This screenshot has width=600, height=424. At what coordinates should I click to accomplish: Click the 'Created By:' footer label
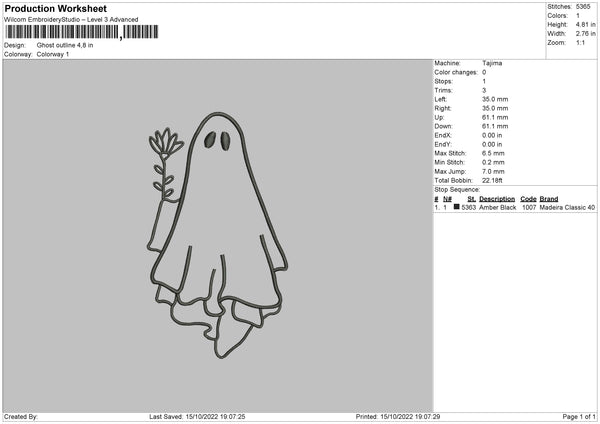(x=21, y=416)
